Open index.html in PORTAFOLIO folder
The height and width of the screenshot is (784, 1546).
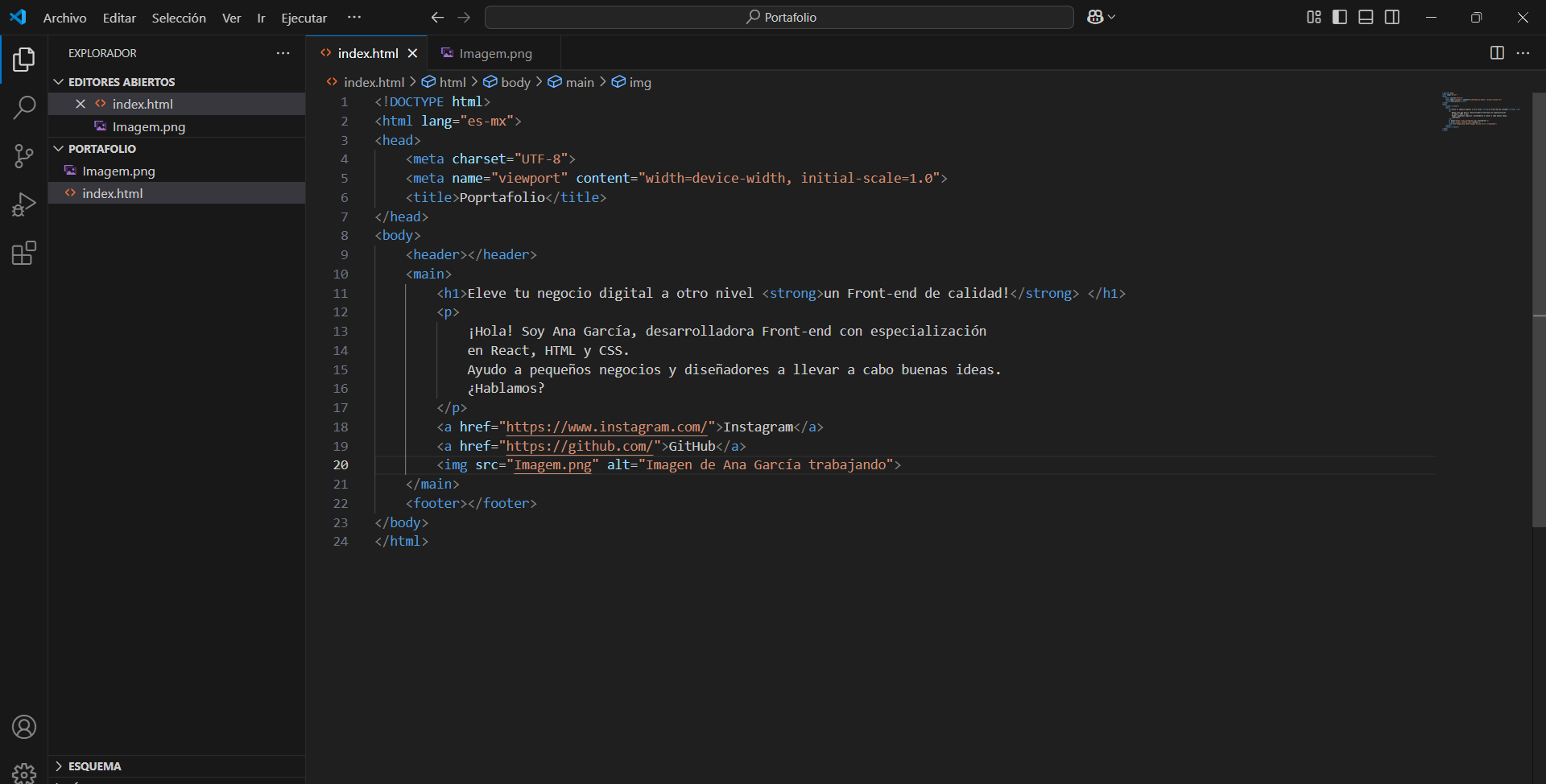tap(176, 193)
